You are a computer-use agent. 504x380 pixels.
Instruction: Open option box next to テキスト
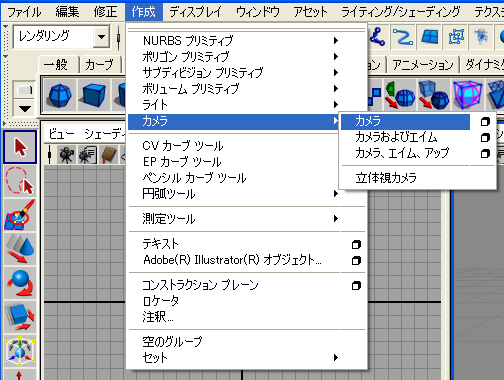pyautogui.click(x=356, y=245)
